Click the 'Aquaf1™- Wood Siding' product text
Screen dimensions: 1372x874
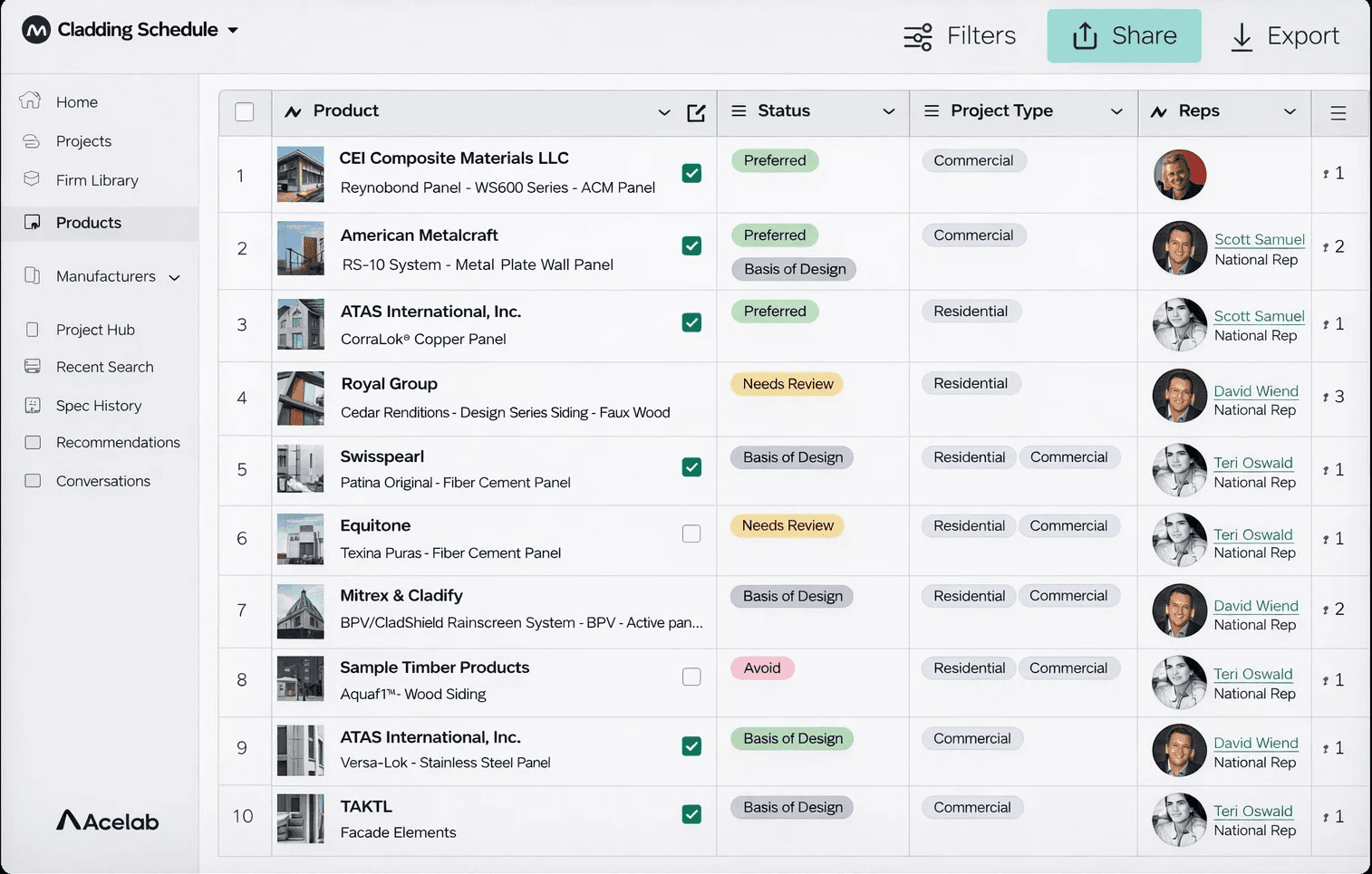click(413, 694)
